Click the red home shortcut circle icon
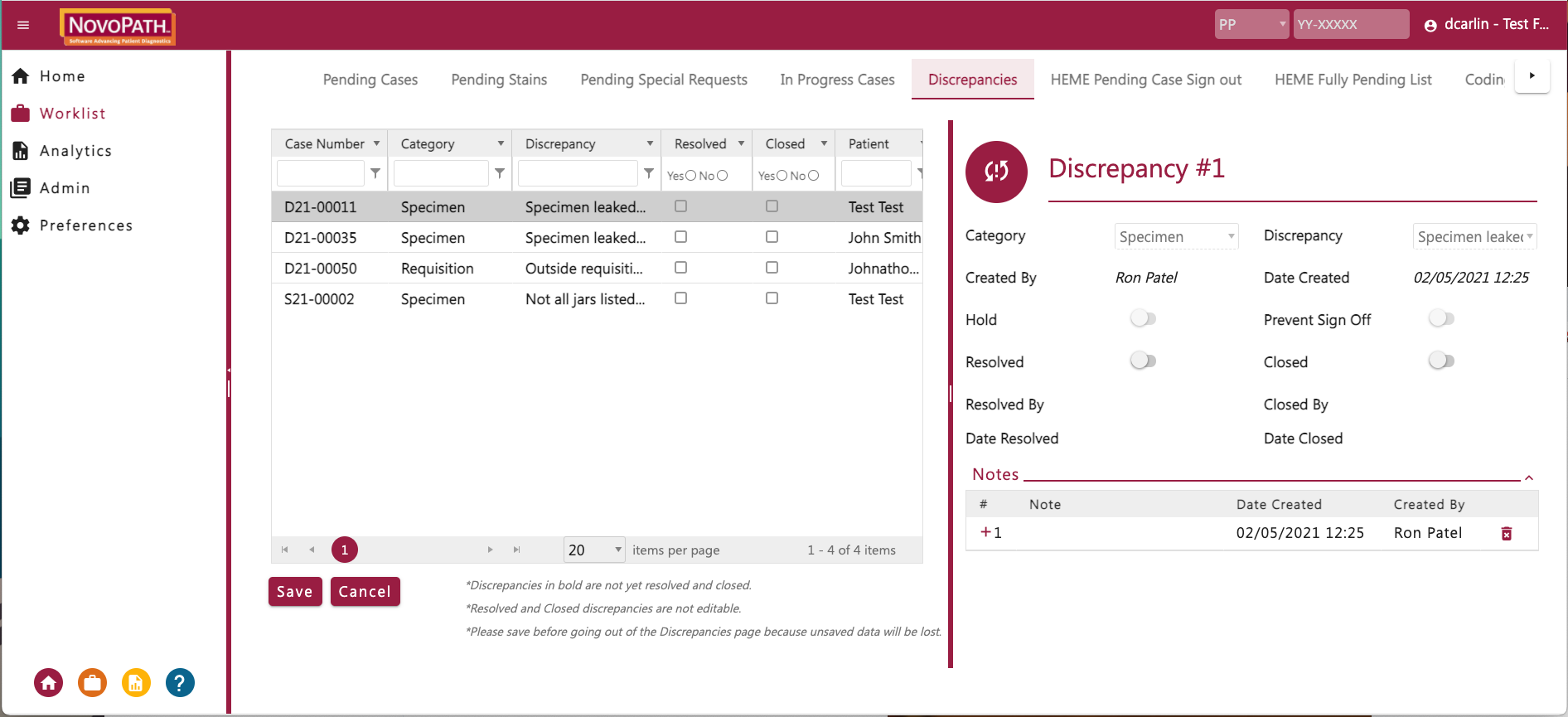This screenshot has height=717, width=1568. 48,683
